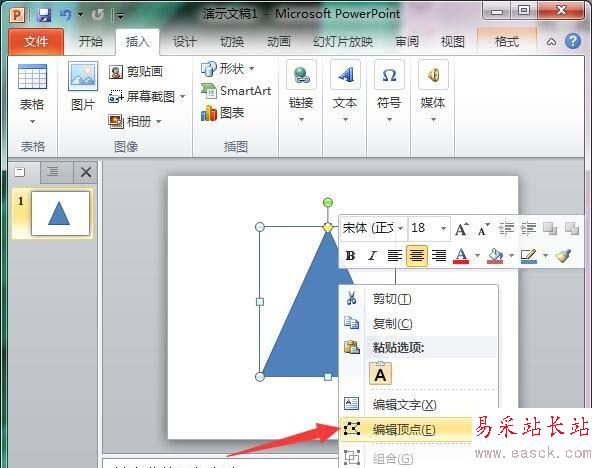Click the 媒体 speaker icon
This screenshot has height=468, width=592.
click(x=433, y=75)
